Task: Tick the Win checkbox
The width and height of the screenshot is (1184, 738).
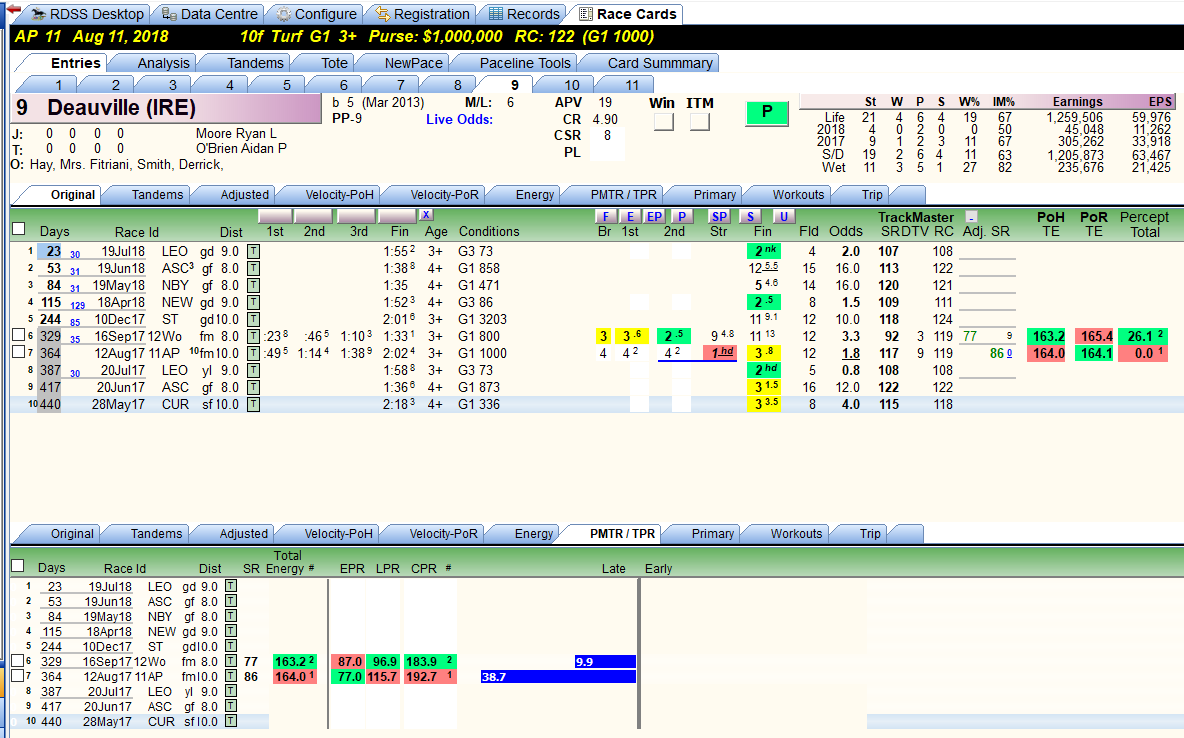Action: click(x=664, y=121)
